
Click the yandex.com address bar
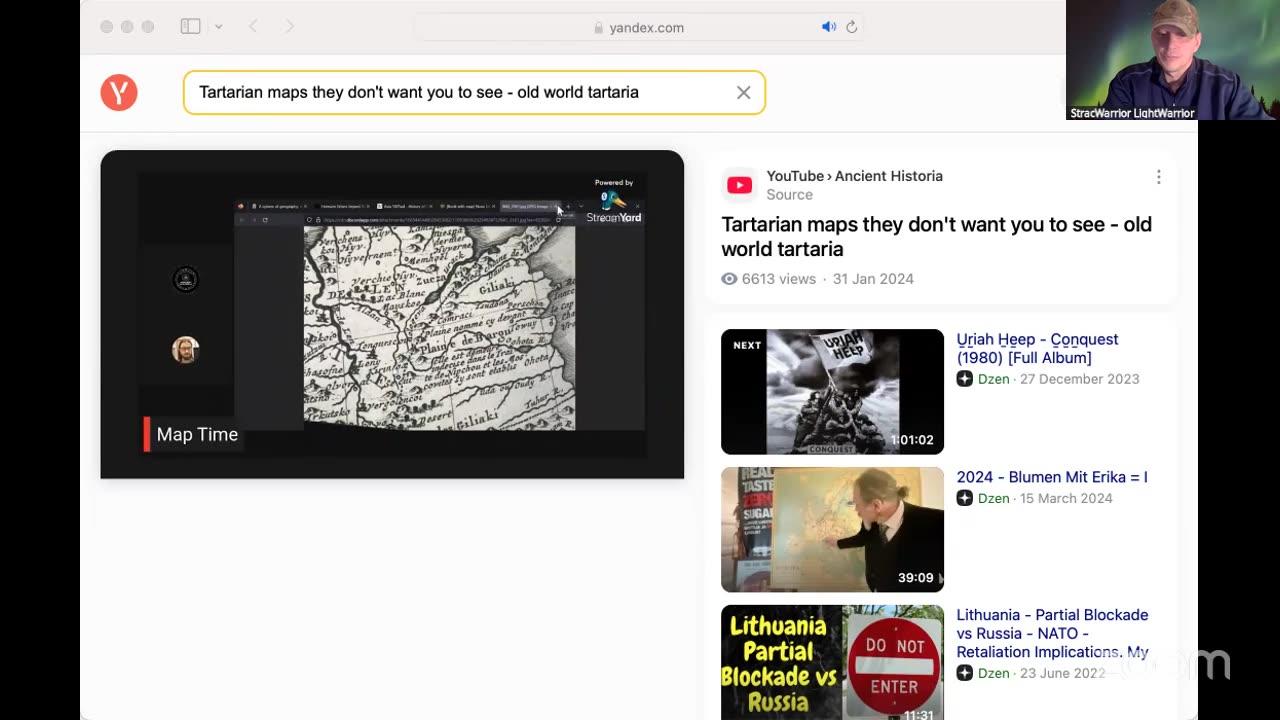[640, 27]
